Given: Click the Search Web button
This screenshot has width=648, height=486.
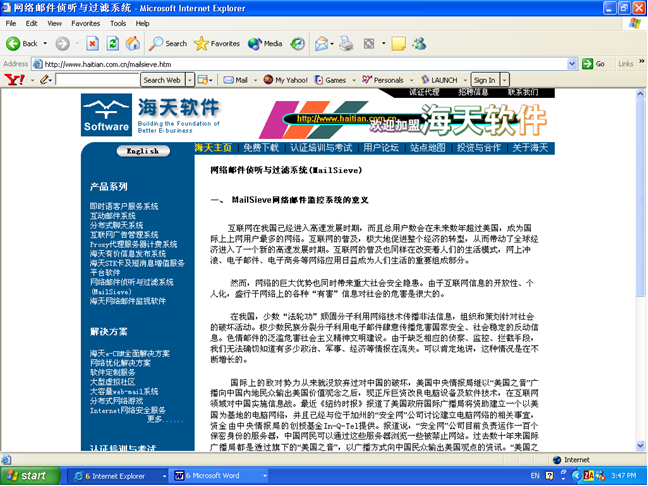Looking at the screenshot, I should tap(162, 80).
